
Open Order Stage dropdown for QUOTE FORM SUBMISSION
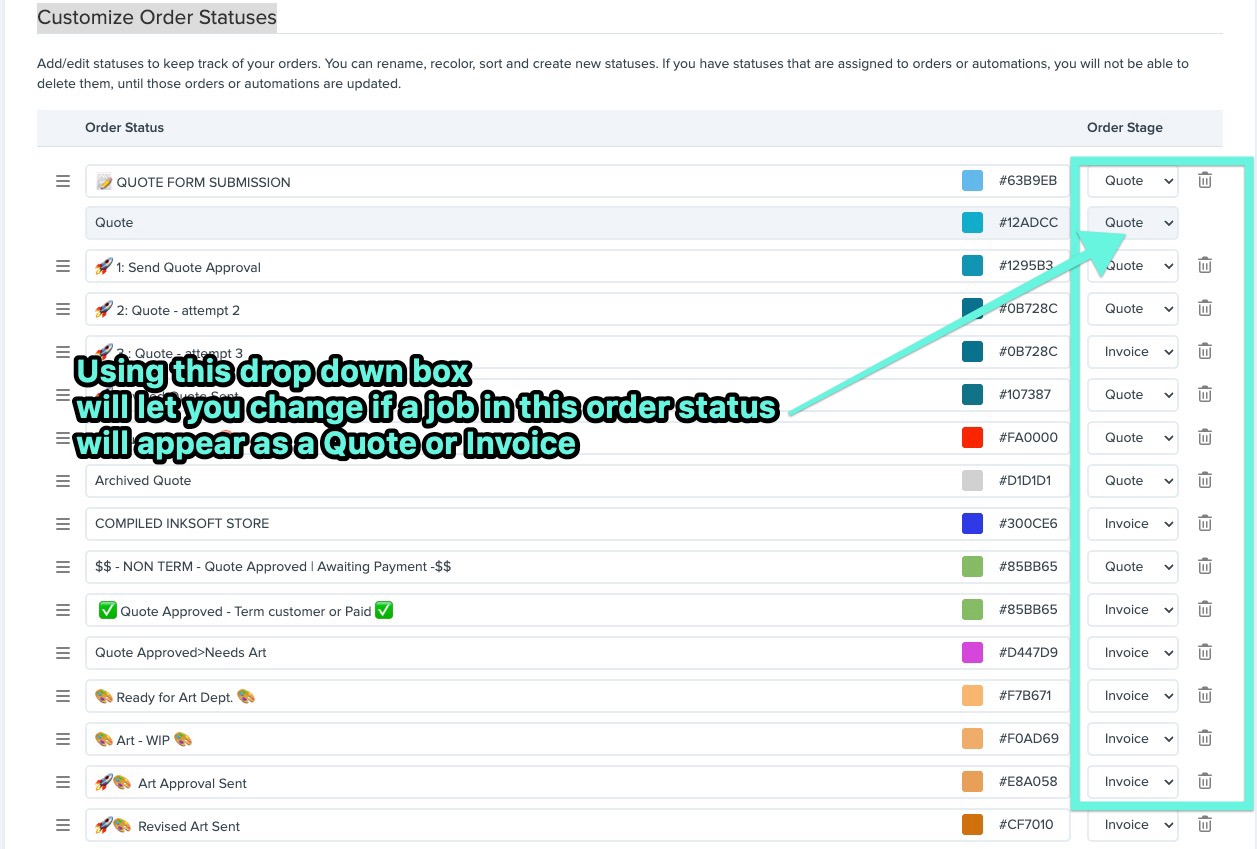click(x=1133, y=181)
